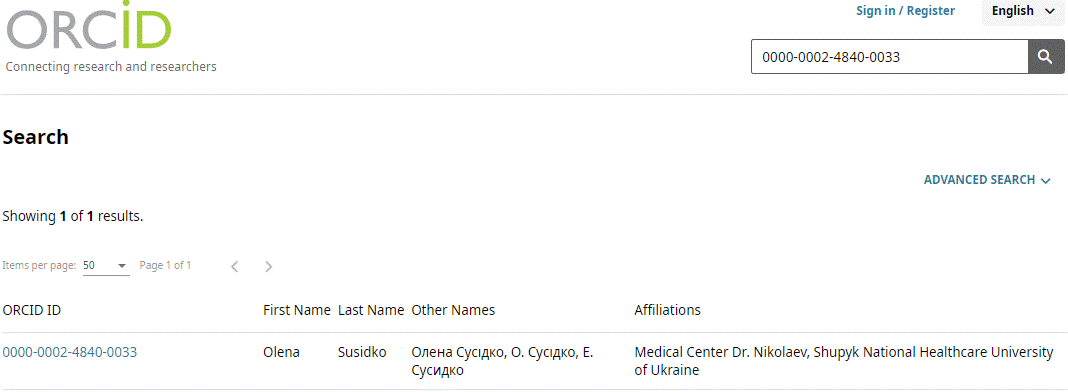The height and width of the screenshot is (392, 1068).
Task: Click the Other Names column header
Action: pos(453,310)
